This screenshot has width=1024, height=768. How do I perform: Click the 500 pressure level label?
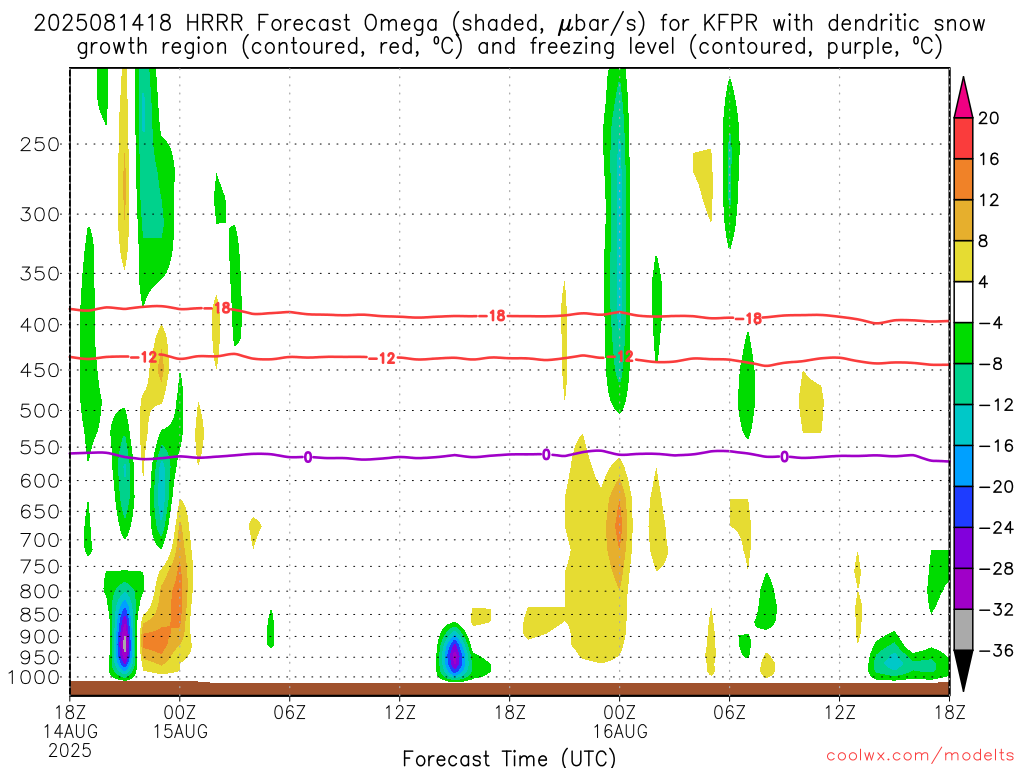point(40,411)
